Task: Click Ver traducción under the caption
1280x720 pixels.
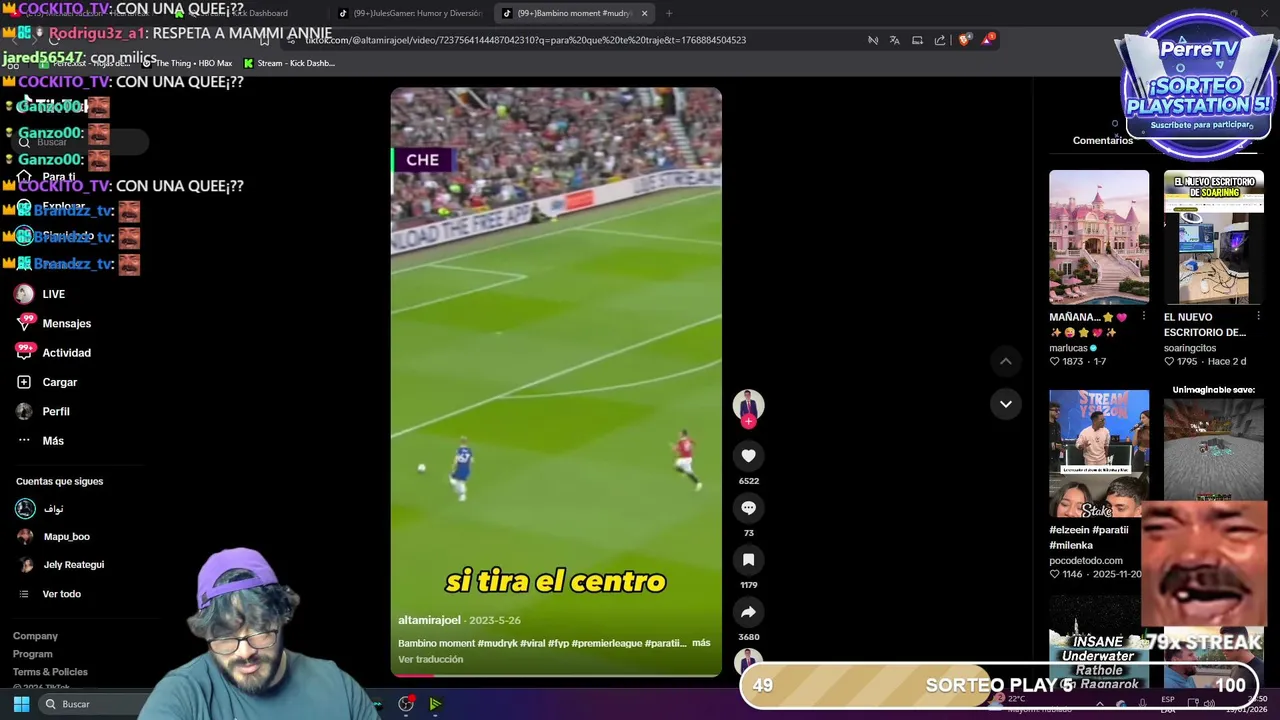Action: click(431, 659)
